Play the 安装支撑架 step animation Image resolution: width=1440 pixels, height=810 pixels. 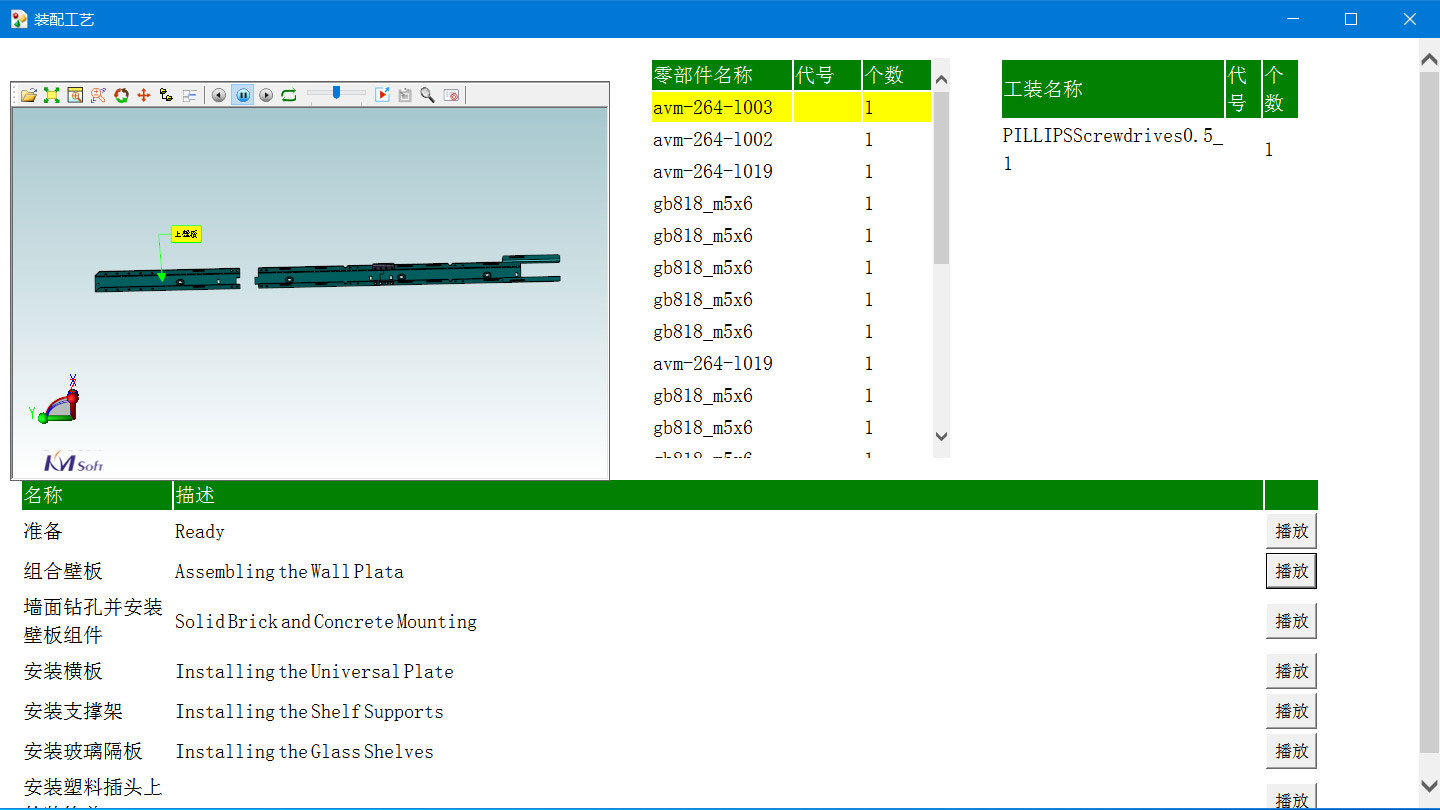point(1291,711)
